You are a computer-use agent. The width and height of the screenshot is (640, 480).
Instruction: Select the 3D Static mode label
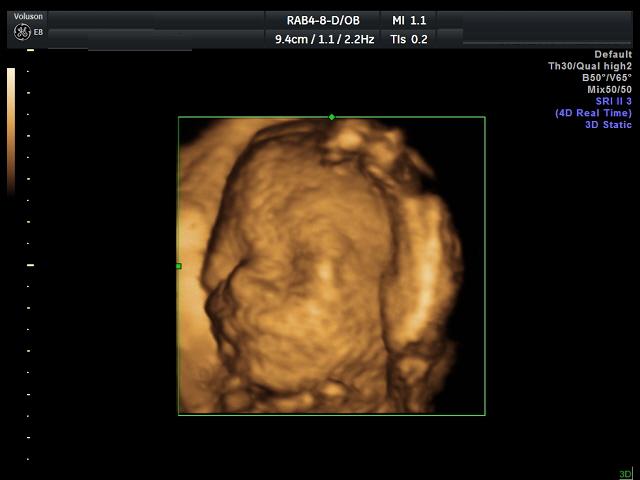coord(609,125)
